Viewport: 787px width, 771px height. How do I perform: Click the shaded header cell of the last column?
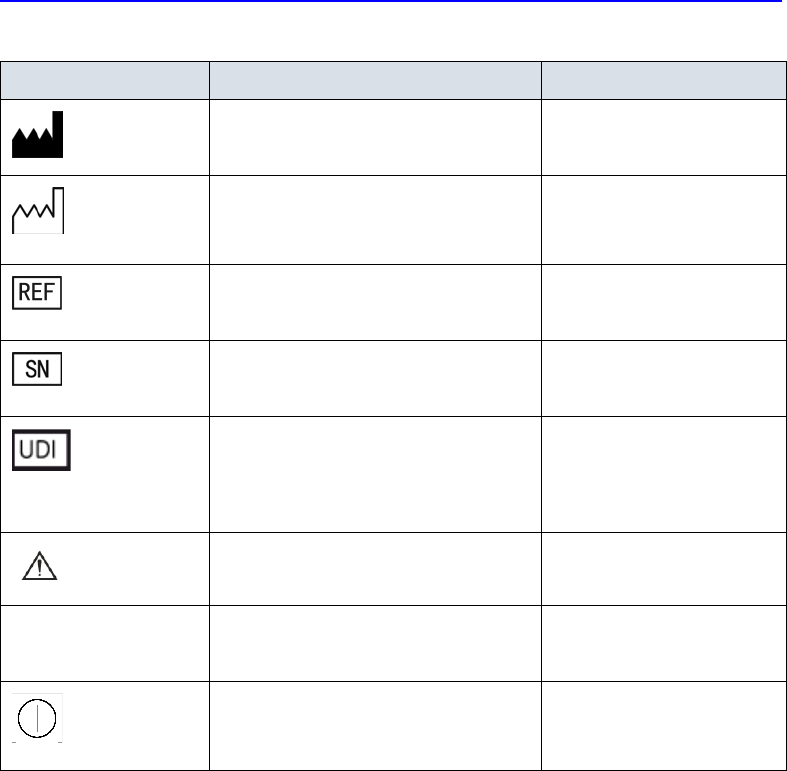point(663,80)
